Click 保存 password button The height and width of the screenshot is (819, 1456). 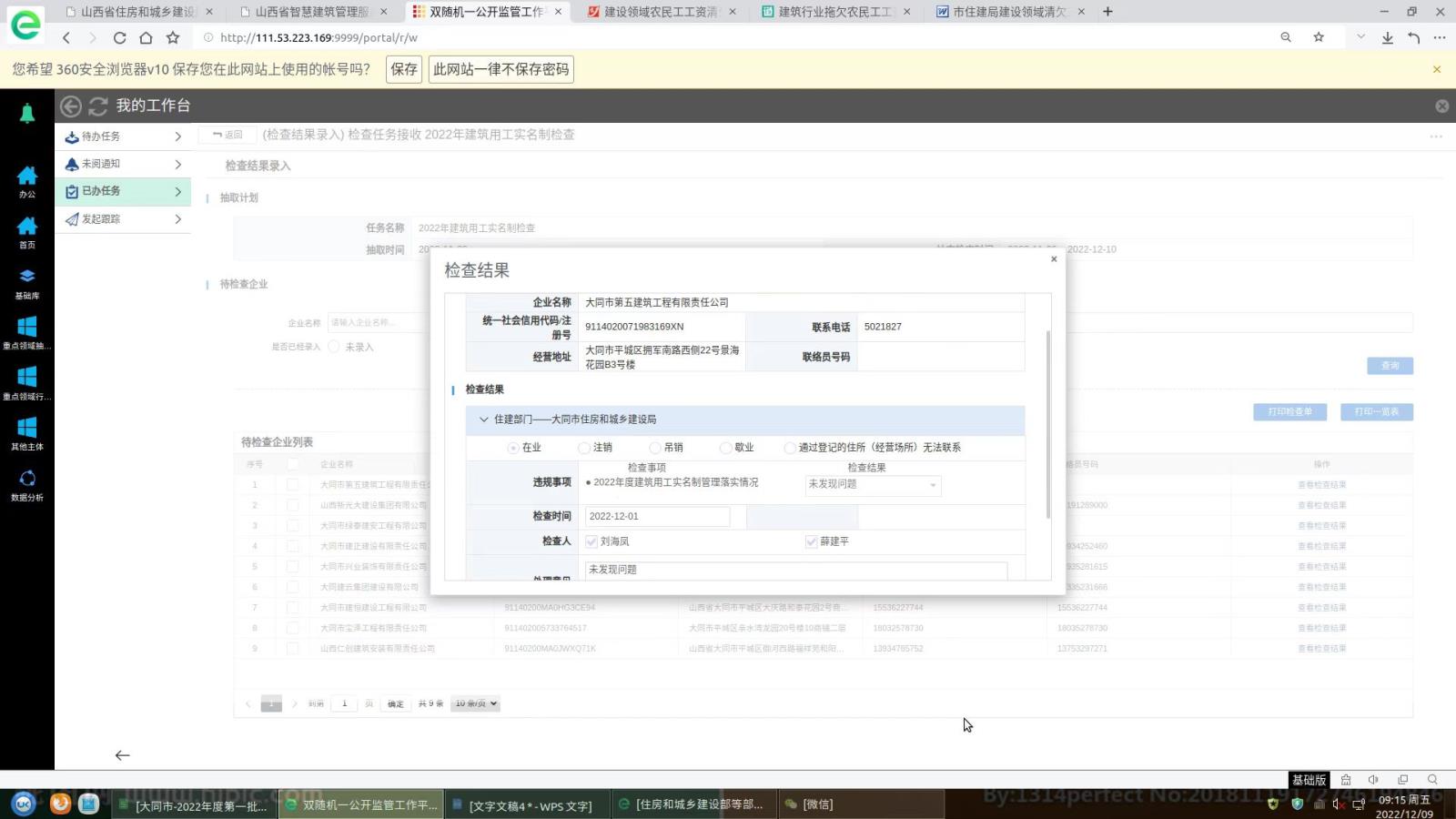[x=404, y=69]
